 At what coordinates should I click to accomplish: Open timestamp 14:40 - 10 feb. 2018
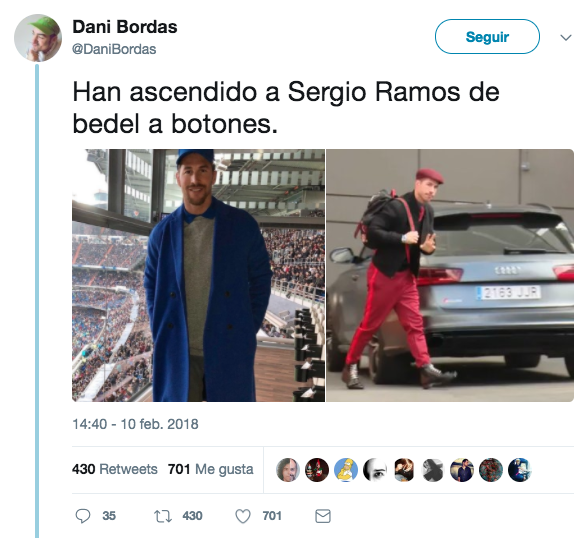(x=135, y=424)
